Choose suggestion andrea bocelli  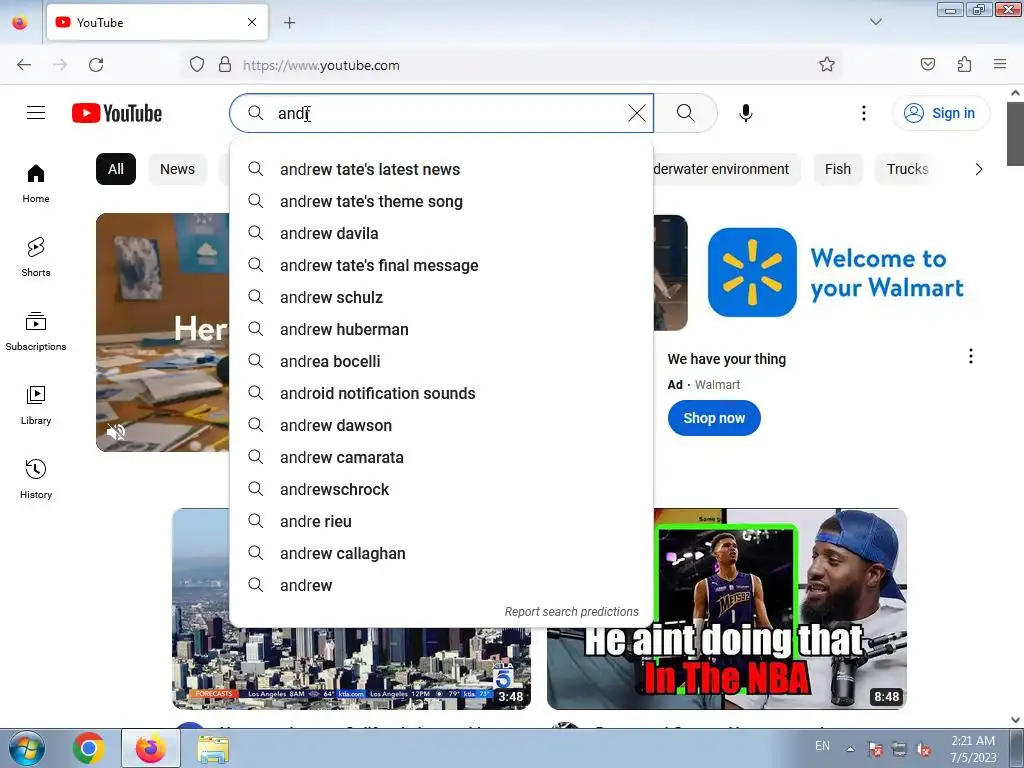pos(441,361)
